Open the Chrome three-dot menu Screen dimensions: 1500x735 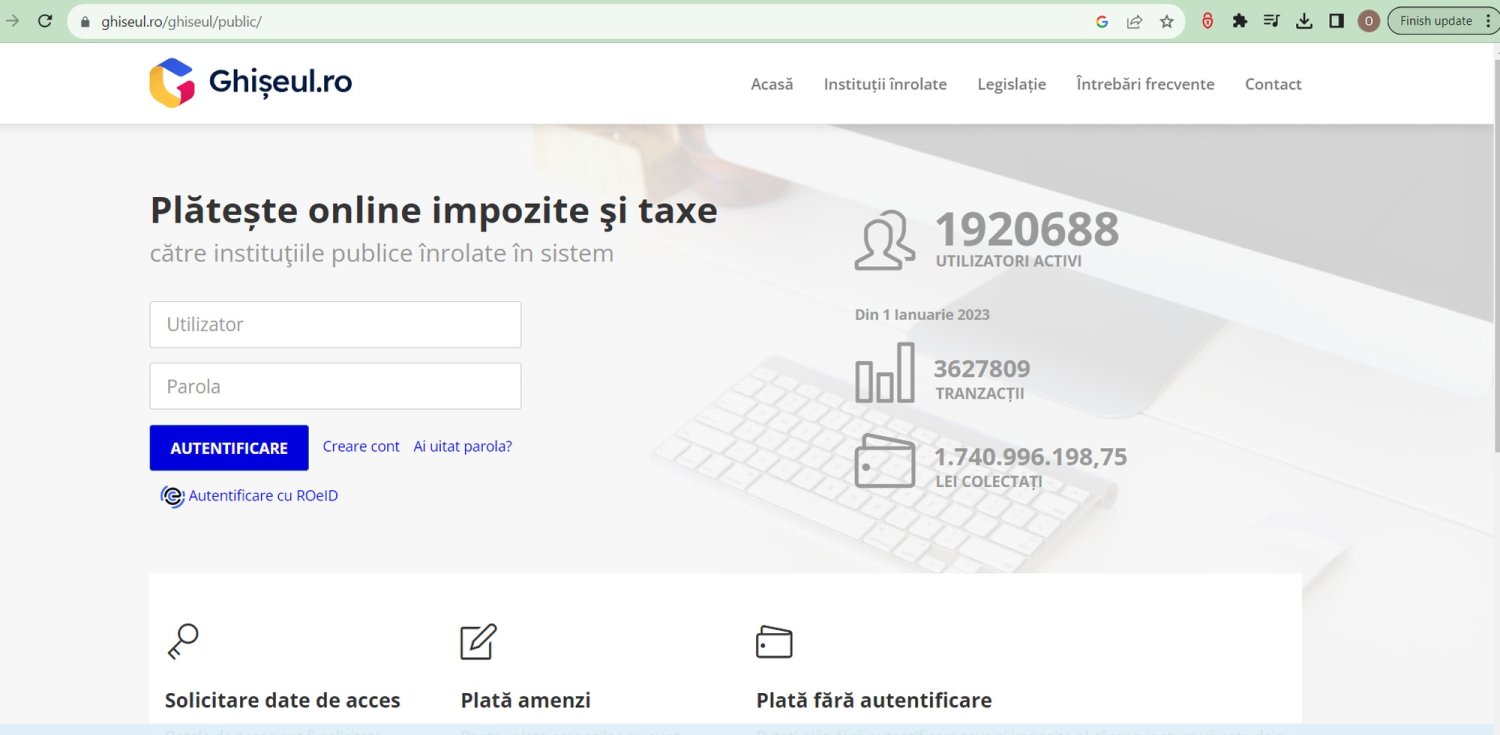[1489, 20]
